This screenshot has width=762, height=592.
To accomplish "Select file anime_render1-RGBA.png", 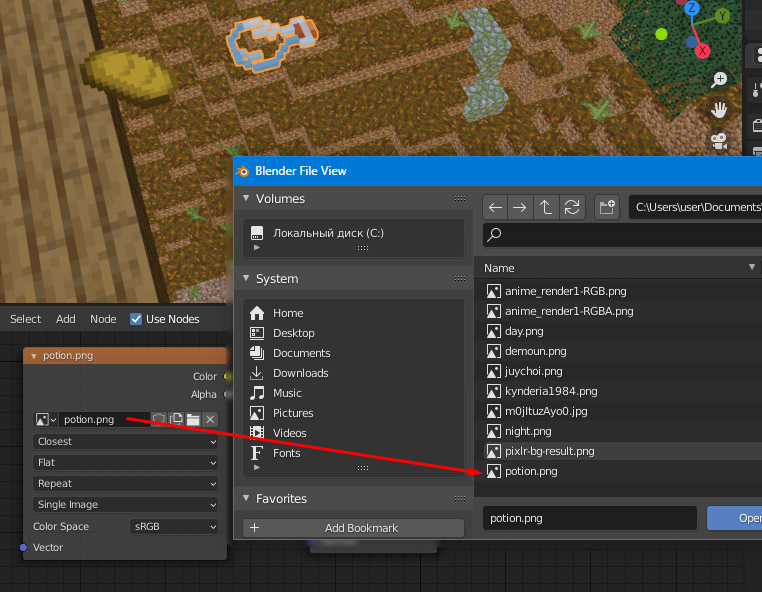I will (x=618, y=311).
